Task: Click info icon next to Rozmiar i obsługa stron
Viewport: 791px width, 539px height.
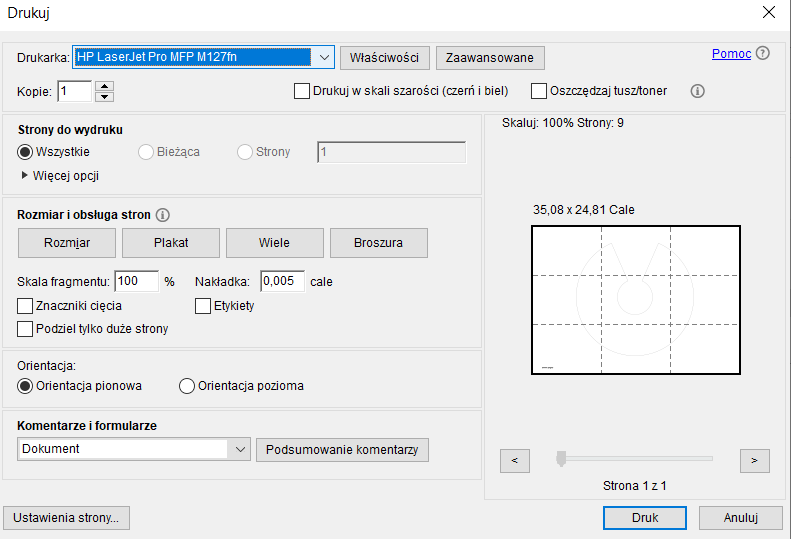Action: tap(162, 215)
